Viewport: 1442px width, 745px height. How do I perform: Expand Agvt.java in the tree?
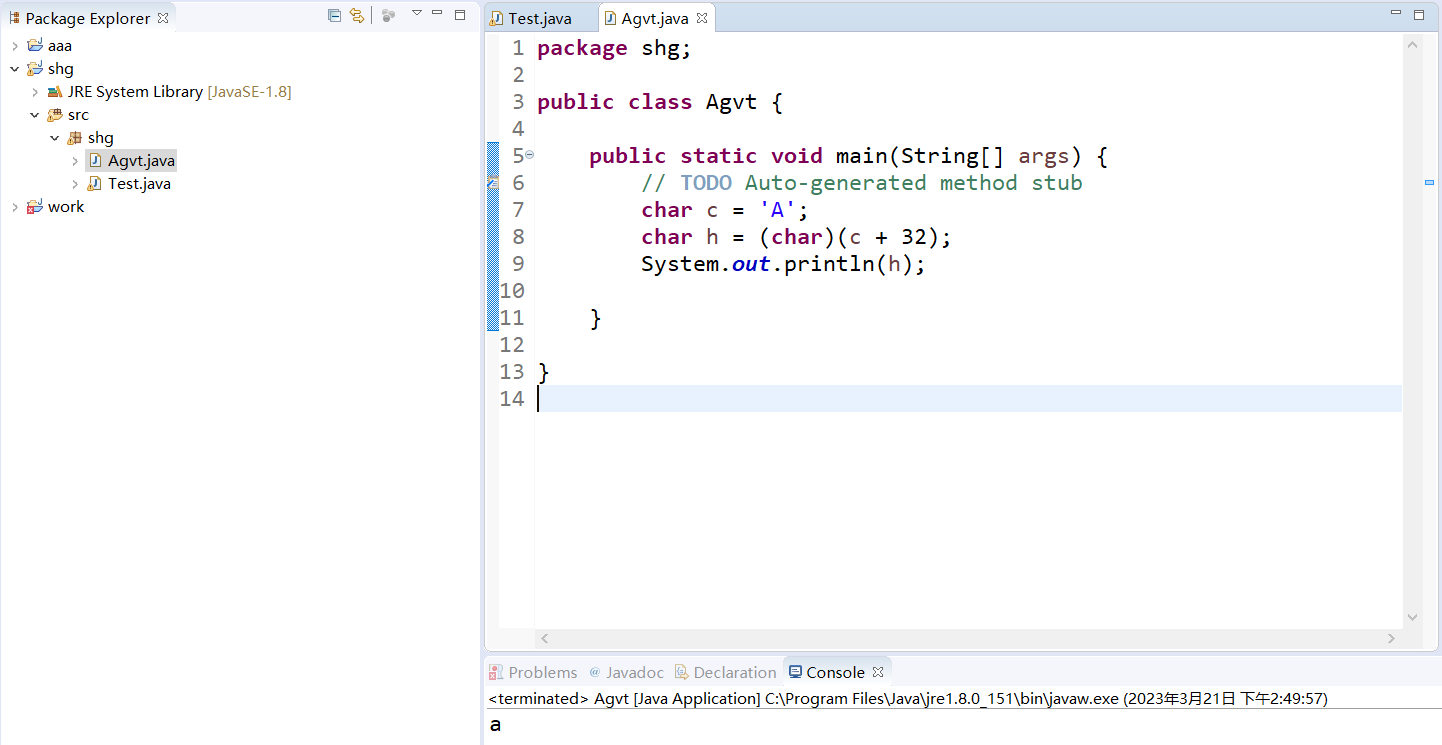(75, 161)
